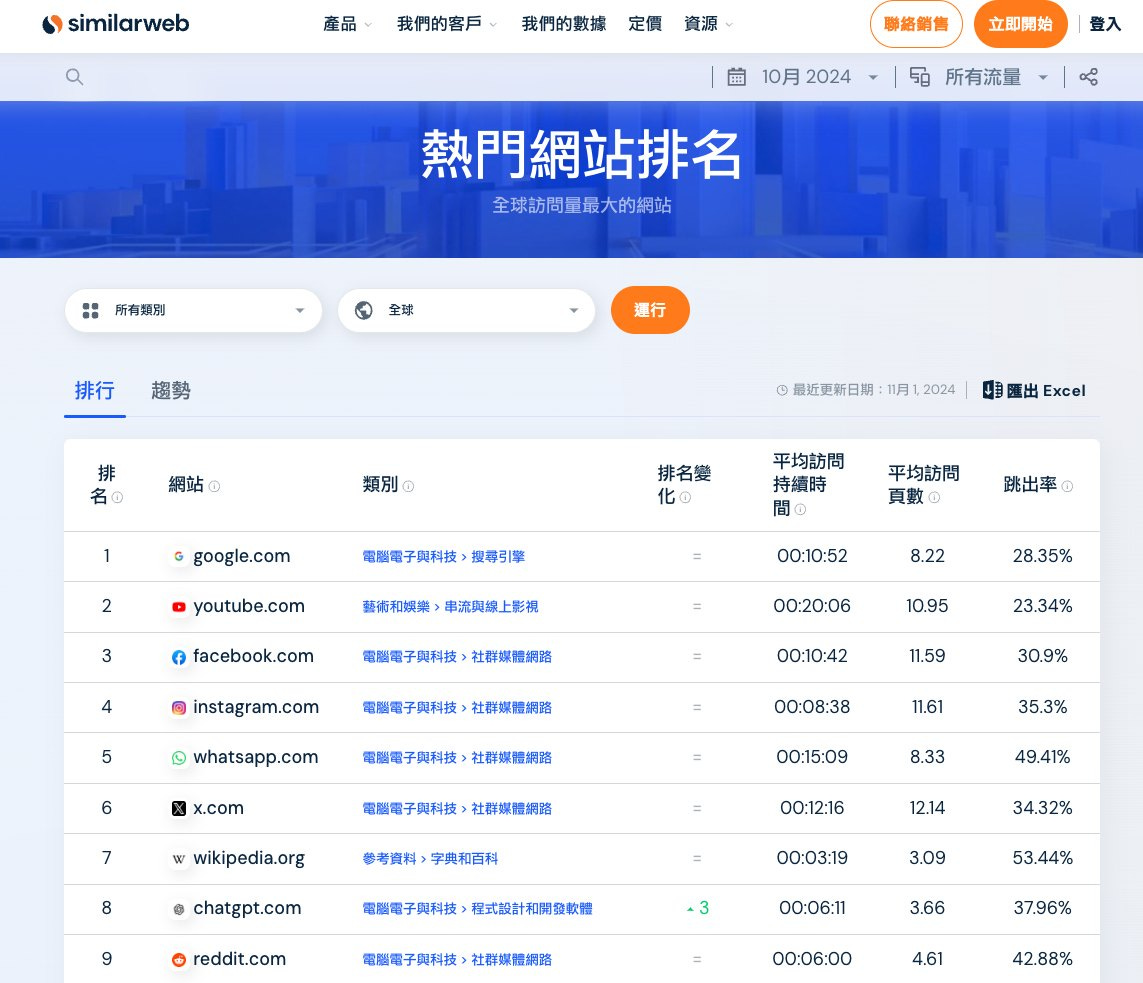Image resolution: width=1143 pixels, height=983 pixels.
Task: Open the 全球 country dropdown
Action: point(467,310)
